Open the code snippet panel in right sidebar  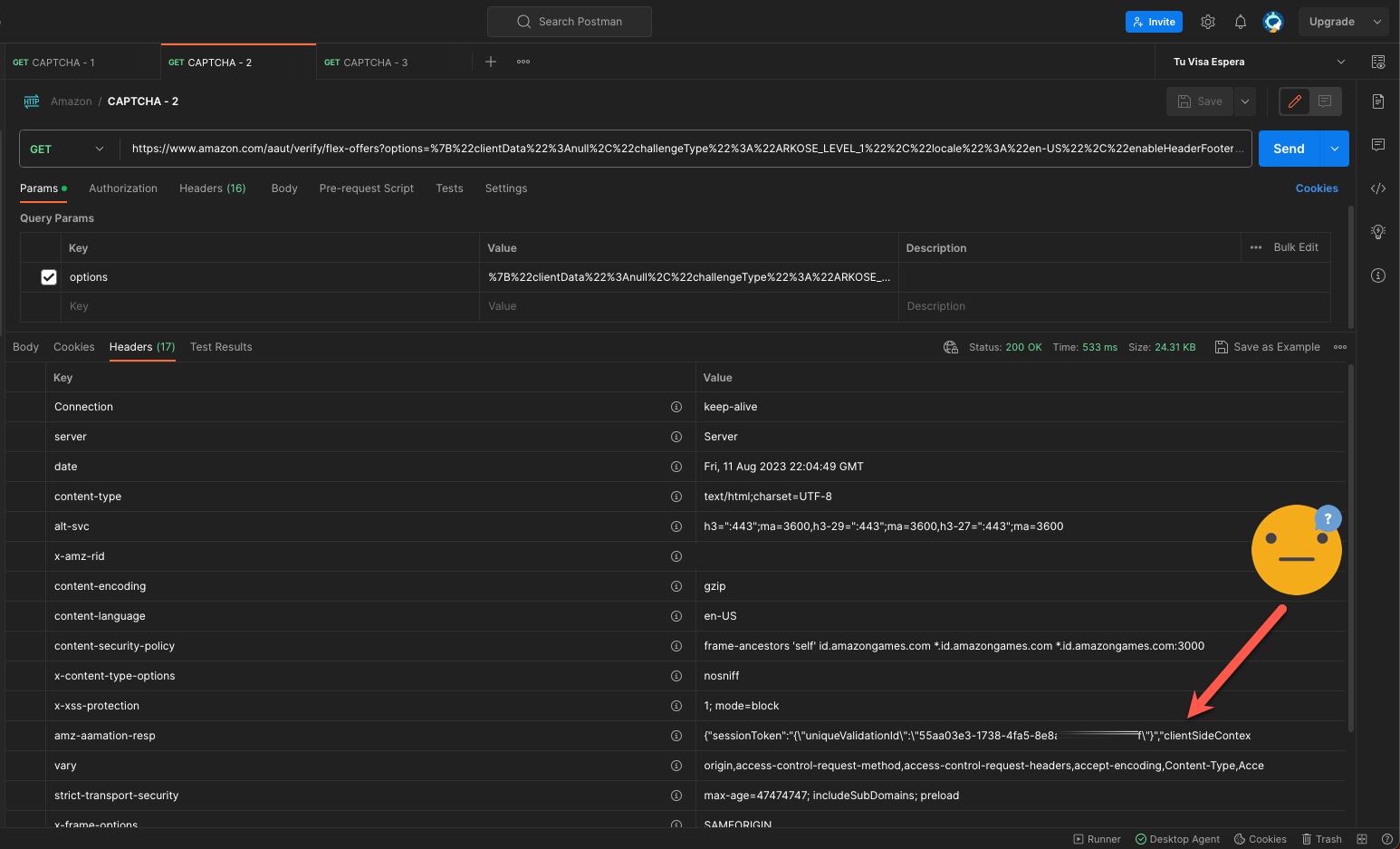coord(1377,188)
